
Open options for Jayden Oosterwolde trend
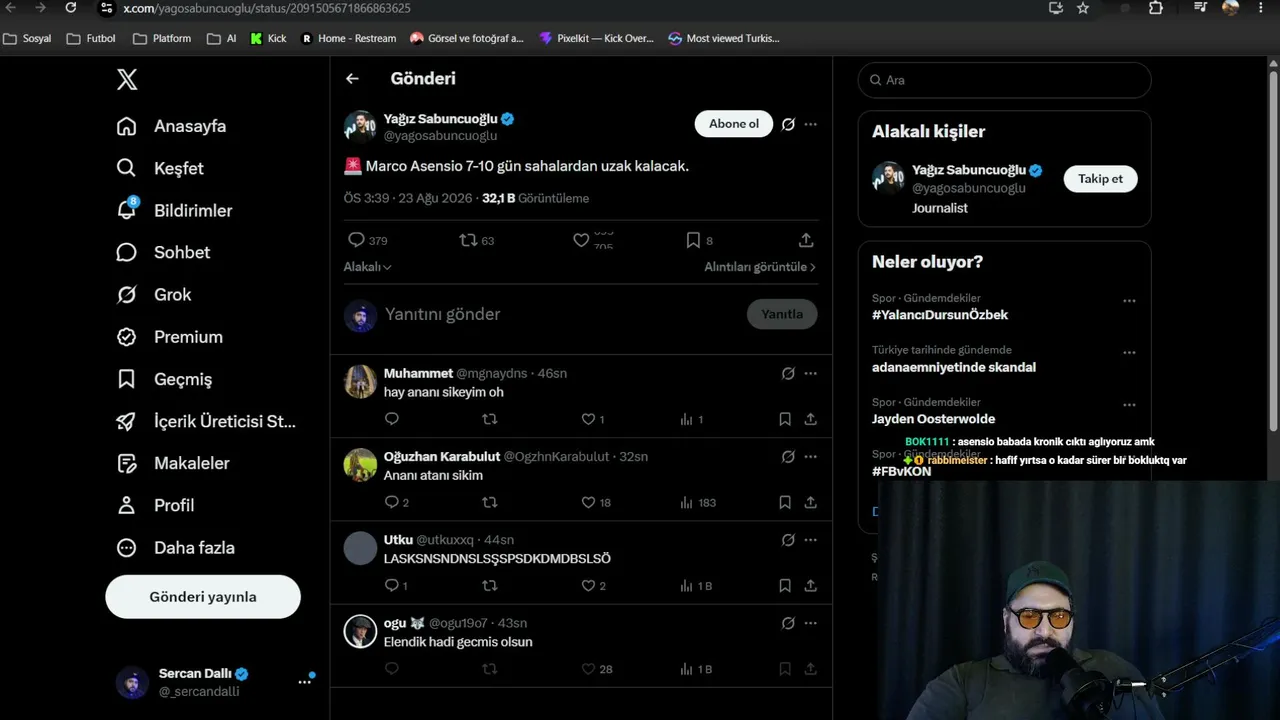pos(1129,405)
